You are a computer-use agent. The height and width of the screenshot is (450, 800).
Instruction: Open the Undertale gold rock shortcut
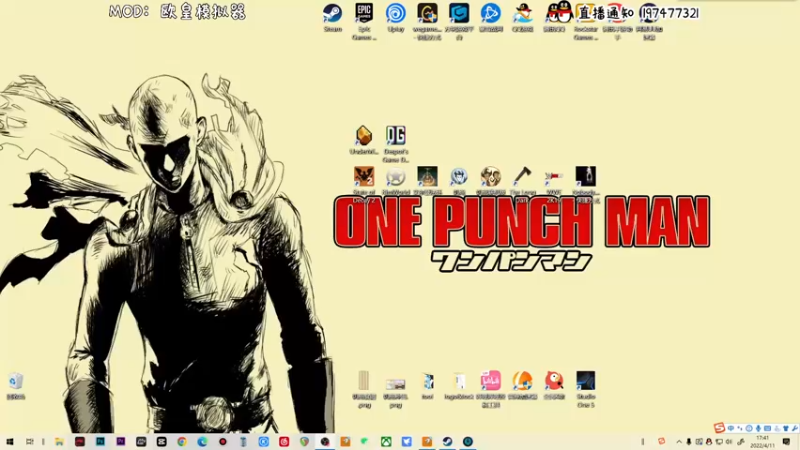coord(364,140)
